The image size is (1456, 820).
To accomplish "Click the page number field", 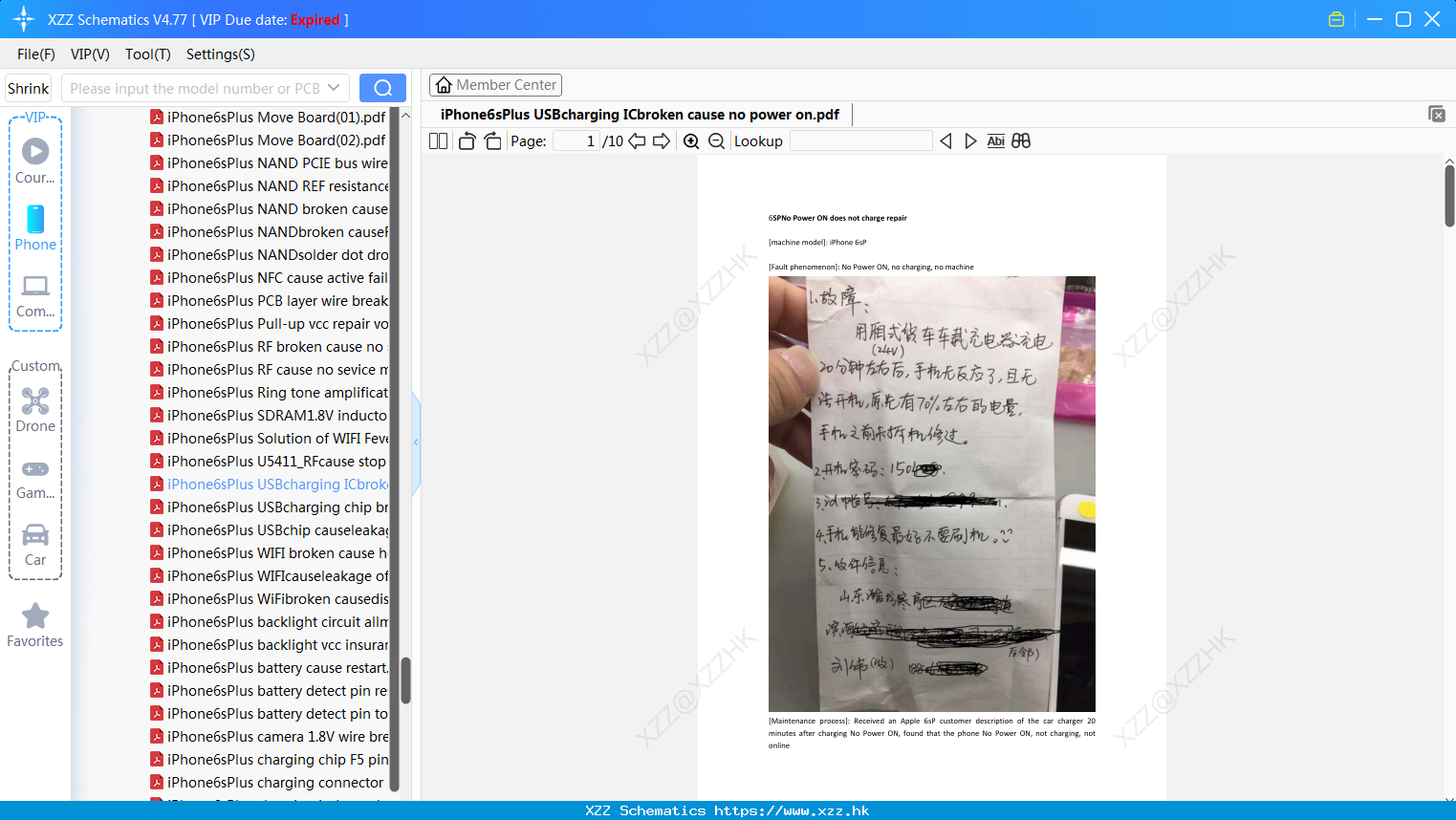I will pyautogui.click(x=576, y=141).
